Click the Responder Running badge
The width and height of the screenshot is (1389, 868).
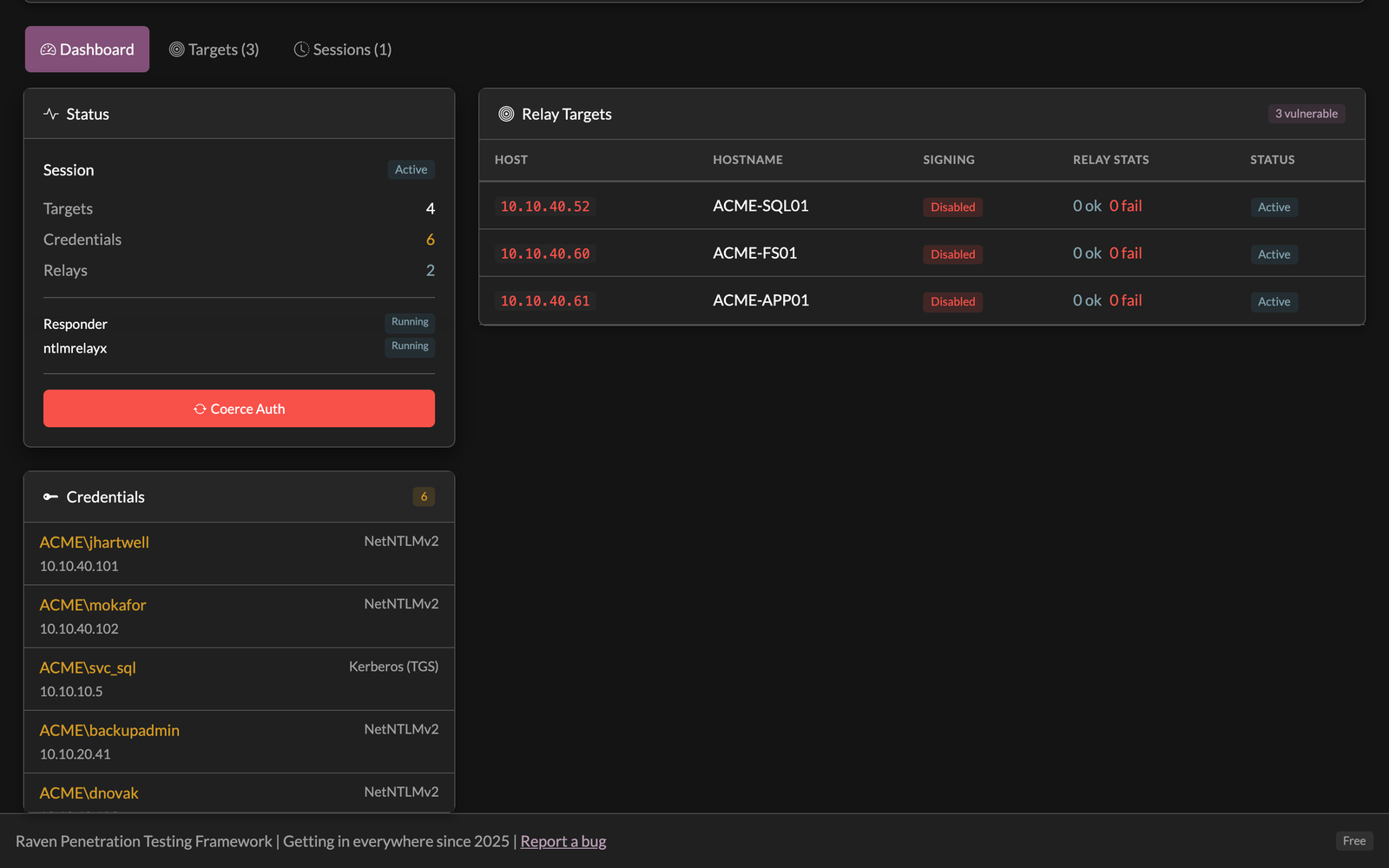410,322
